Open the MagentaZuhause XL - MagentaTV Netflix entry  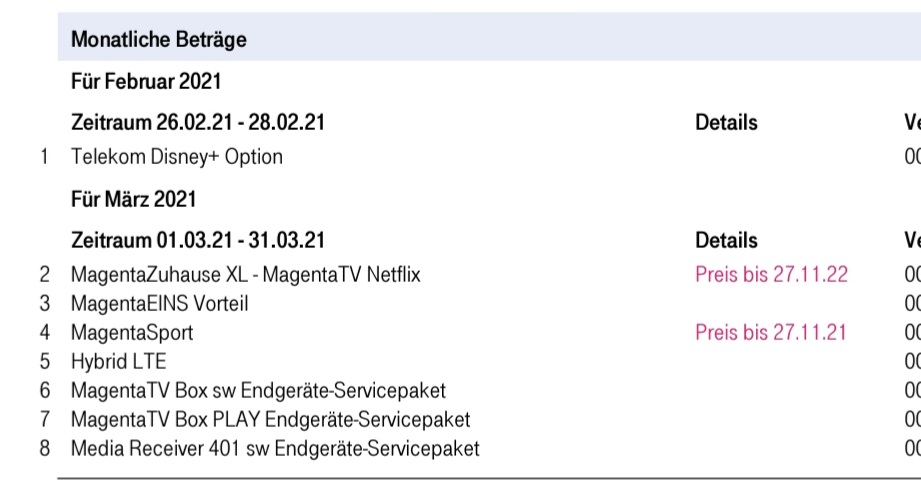coord(246,274)
